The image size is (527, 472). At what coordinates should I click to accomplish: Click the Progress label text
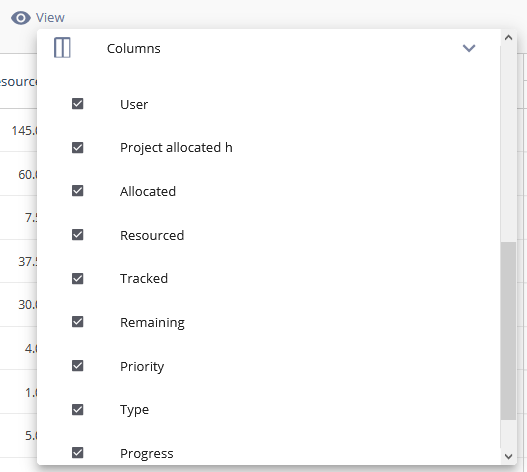tap(147, 454)
